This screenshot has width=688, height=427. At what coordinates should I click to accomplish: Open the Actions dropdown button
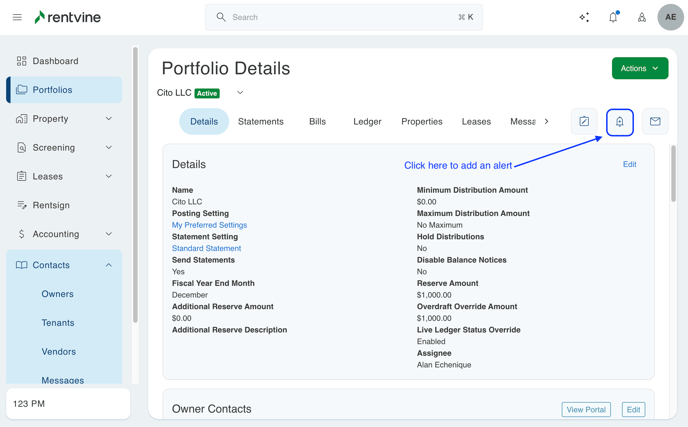639,68
